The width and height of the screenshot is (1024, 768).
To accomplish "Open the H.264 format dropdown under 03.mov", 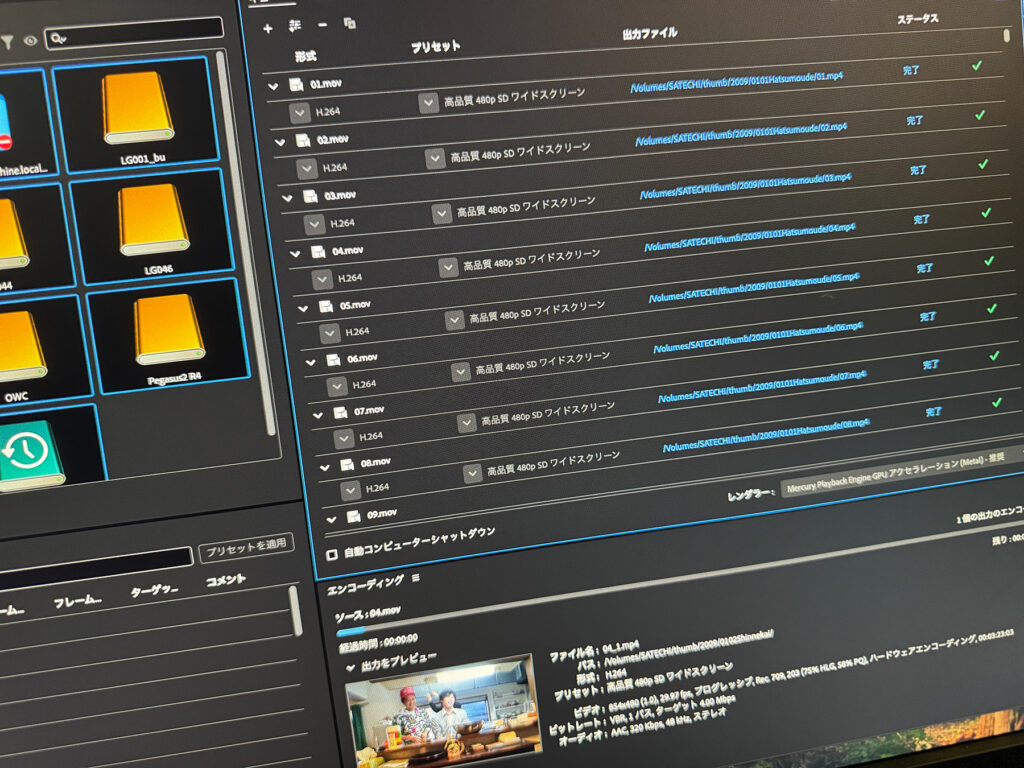I will pyautogui.click(x=313, y=225).
